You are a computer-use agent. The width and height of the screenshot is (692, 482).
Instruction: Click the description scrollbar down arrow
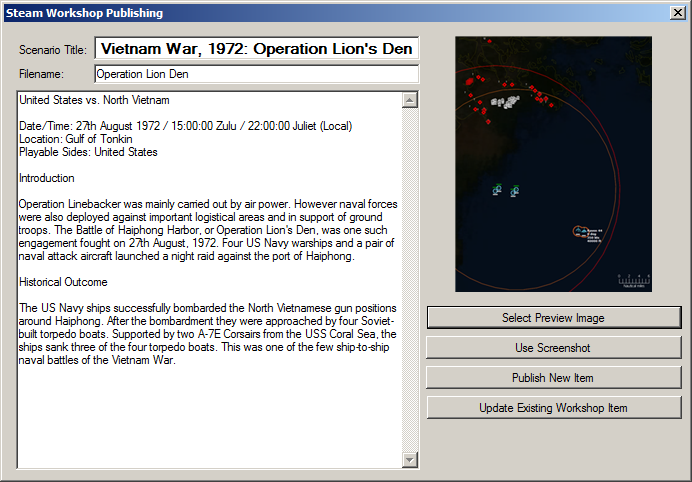click(410, 460)
